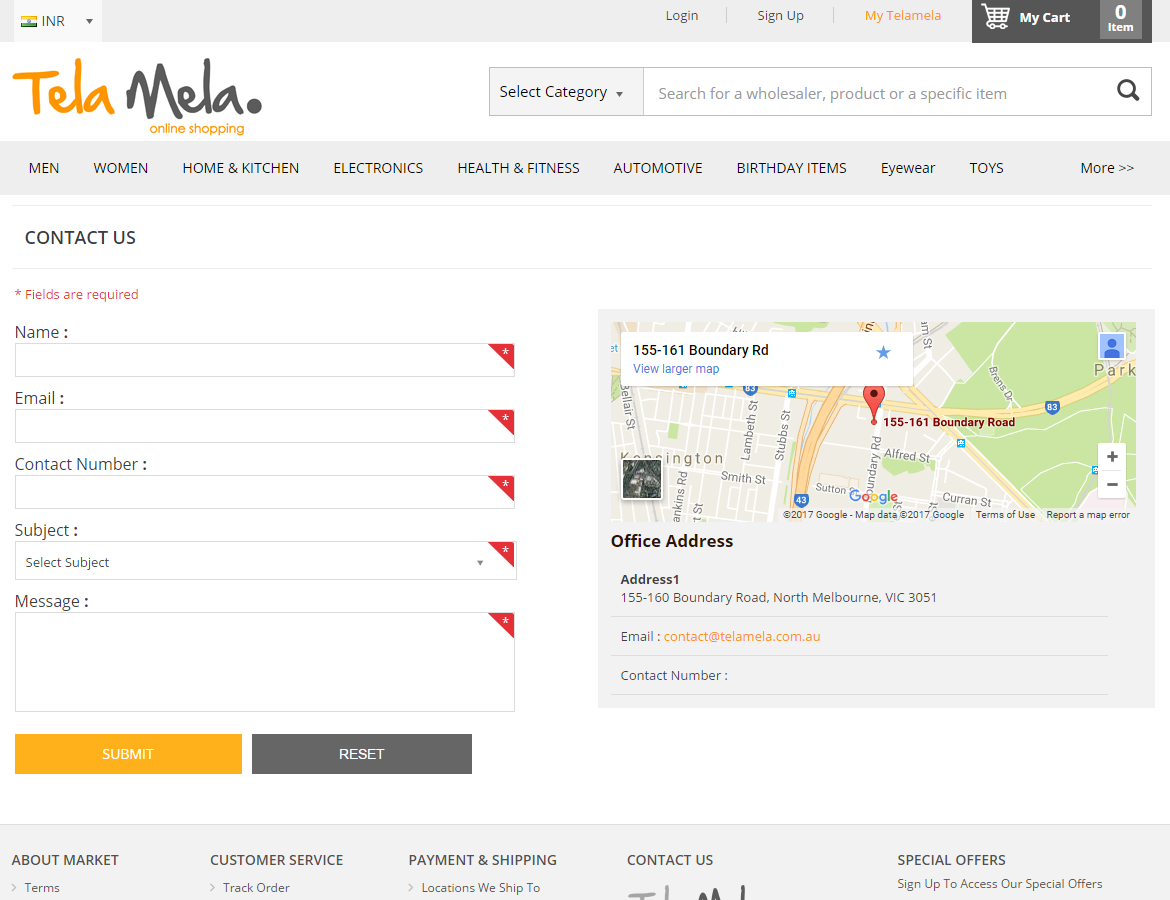Click the Google logo on map
Screen dimensions: 1170x900
coord(874,496)
